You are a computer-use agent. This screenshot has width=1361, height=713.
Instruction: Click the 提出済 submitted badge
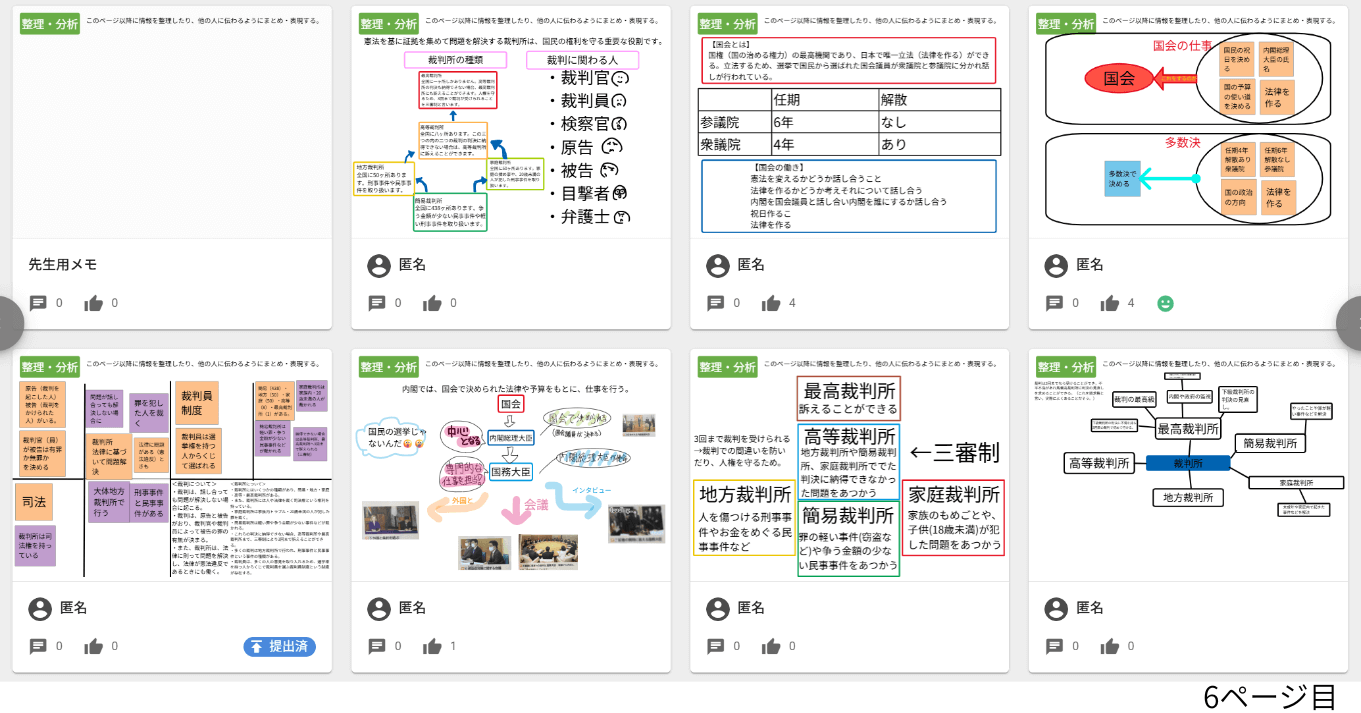[279, 646]
